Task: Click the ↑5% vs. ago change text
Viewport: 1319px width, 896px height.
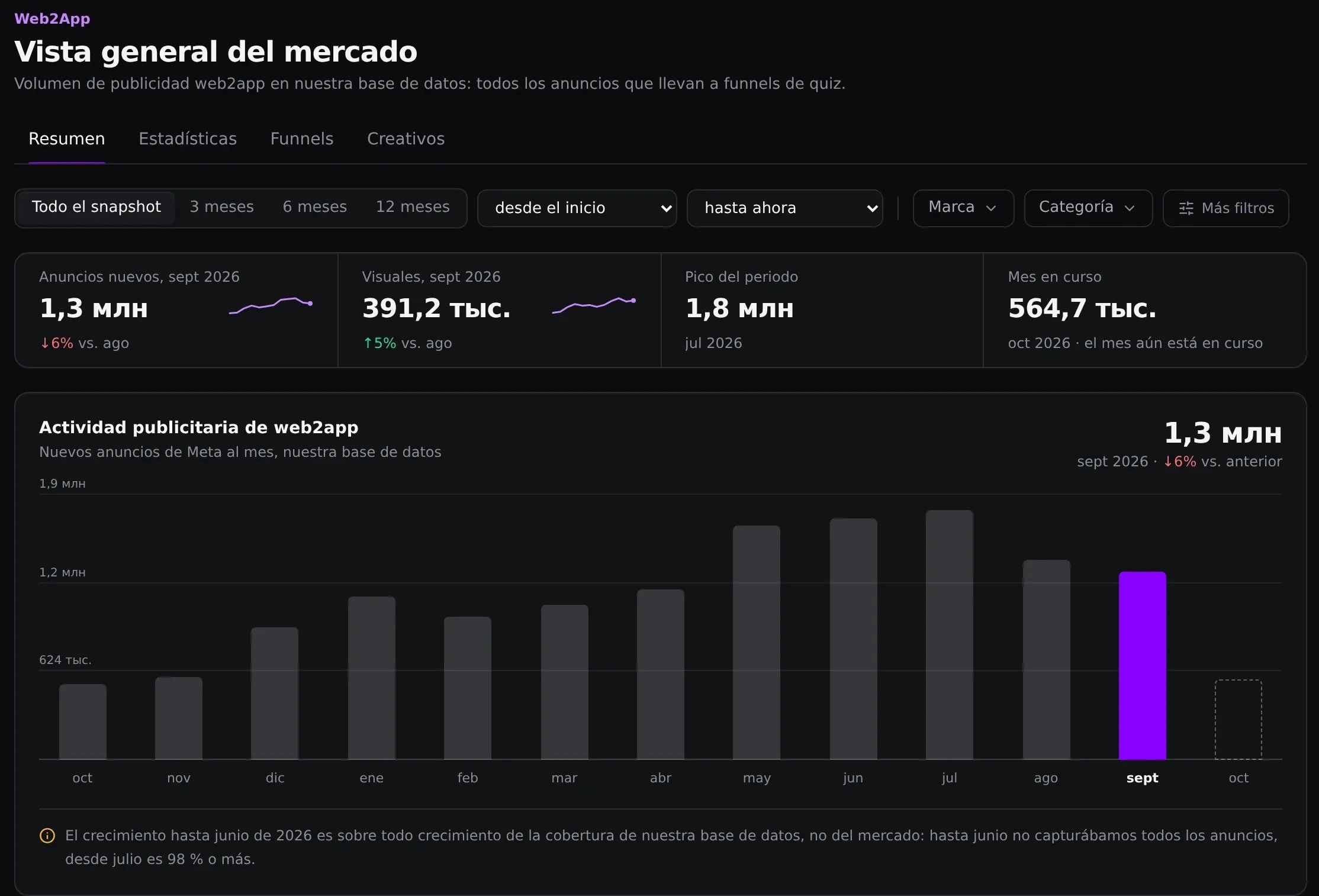Action: [x=407, y=343]
